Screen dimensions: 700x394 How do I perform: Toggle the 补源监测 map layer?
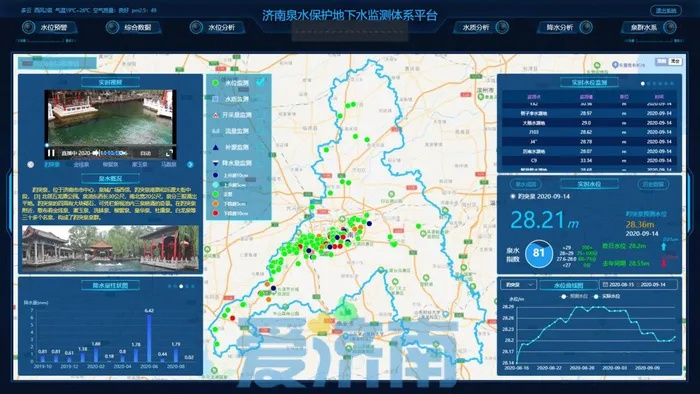tap(237, 147)
